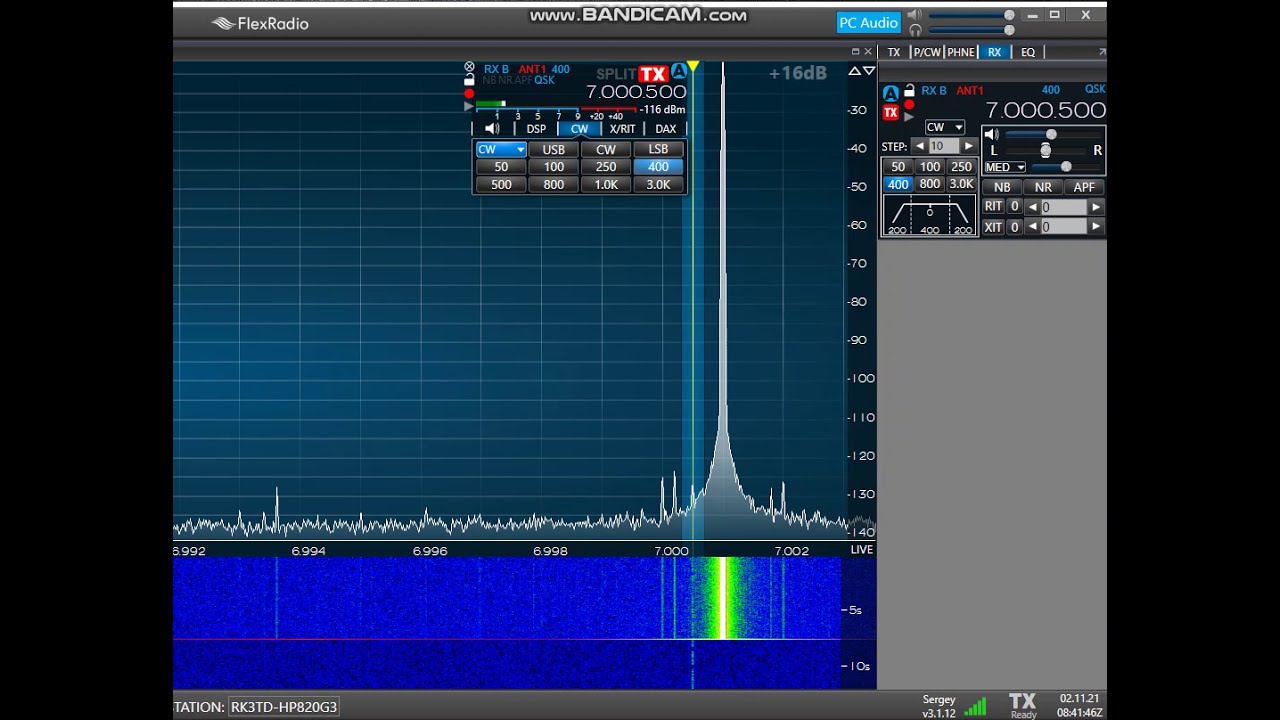Close slice A using the flag's X icon
This screenshot has width=1280, height=720.
469,67
